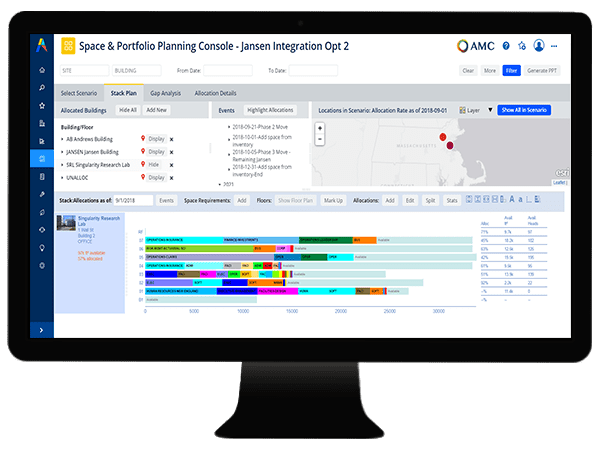This screenshot has height=450, width=600.
Task: Click the Mark Up floors button
Action: [333, 201]
